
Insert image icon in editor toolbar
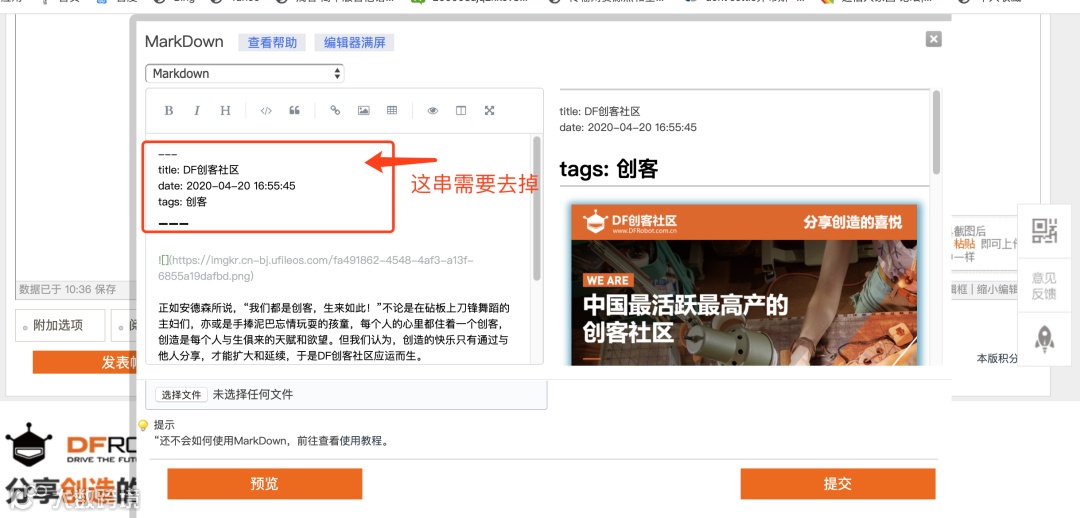(x=364, y=111)
